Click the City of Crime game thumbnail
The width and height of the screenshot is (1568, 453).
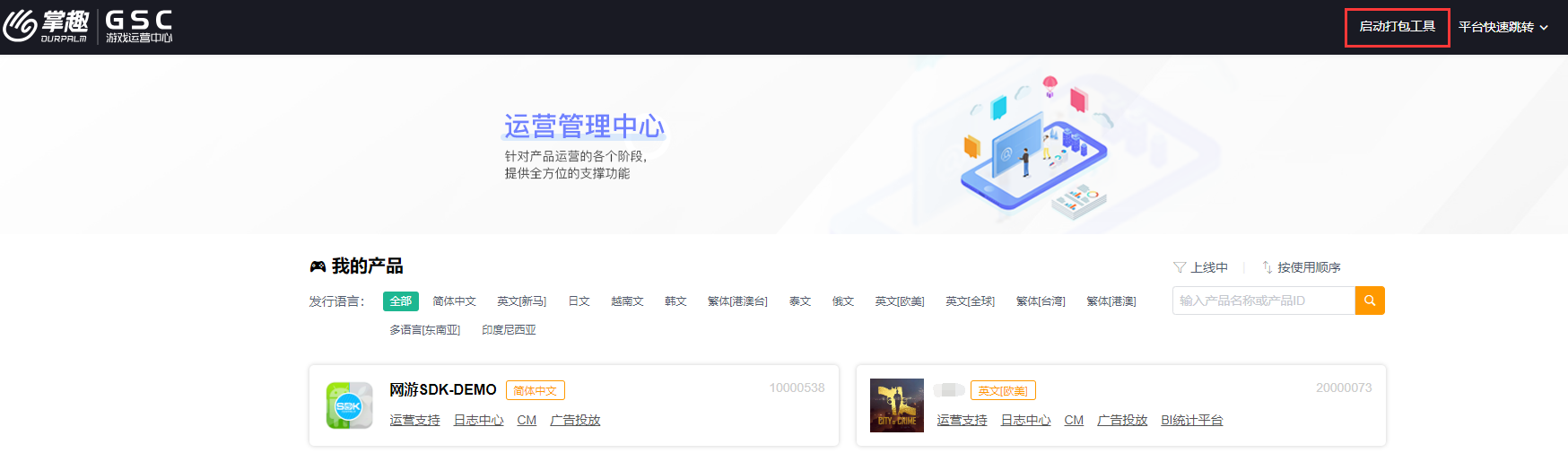pyautogui.click(x=896, y=405)
